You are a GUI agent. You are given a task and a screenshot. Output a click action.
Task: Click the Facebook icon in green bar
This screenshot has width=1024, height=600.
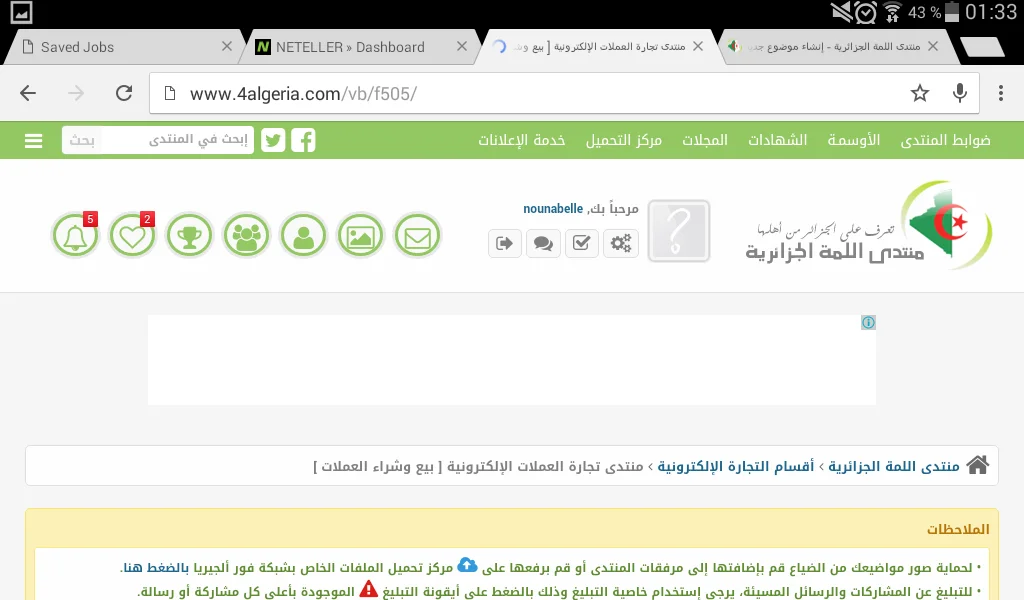[x=303, y=140]
